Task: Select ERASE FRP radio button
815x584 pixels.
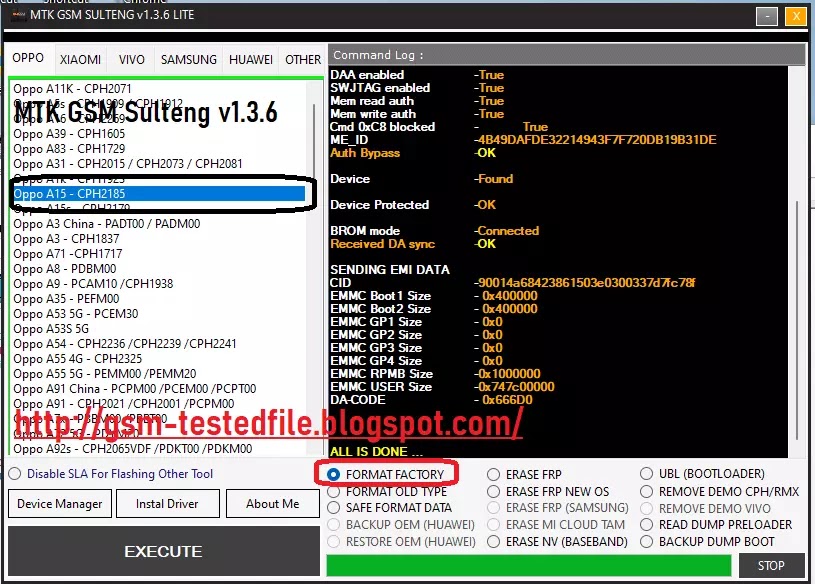Action: (524, 474)
